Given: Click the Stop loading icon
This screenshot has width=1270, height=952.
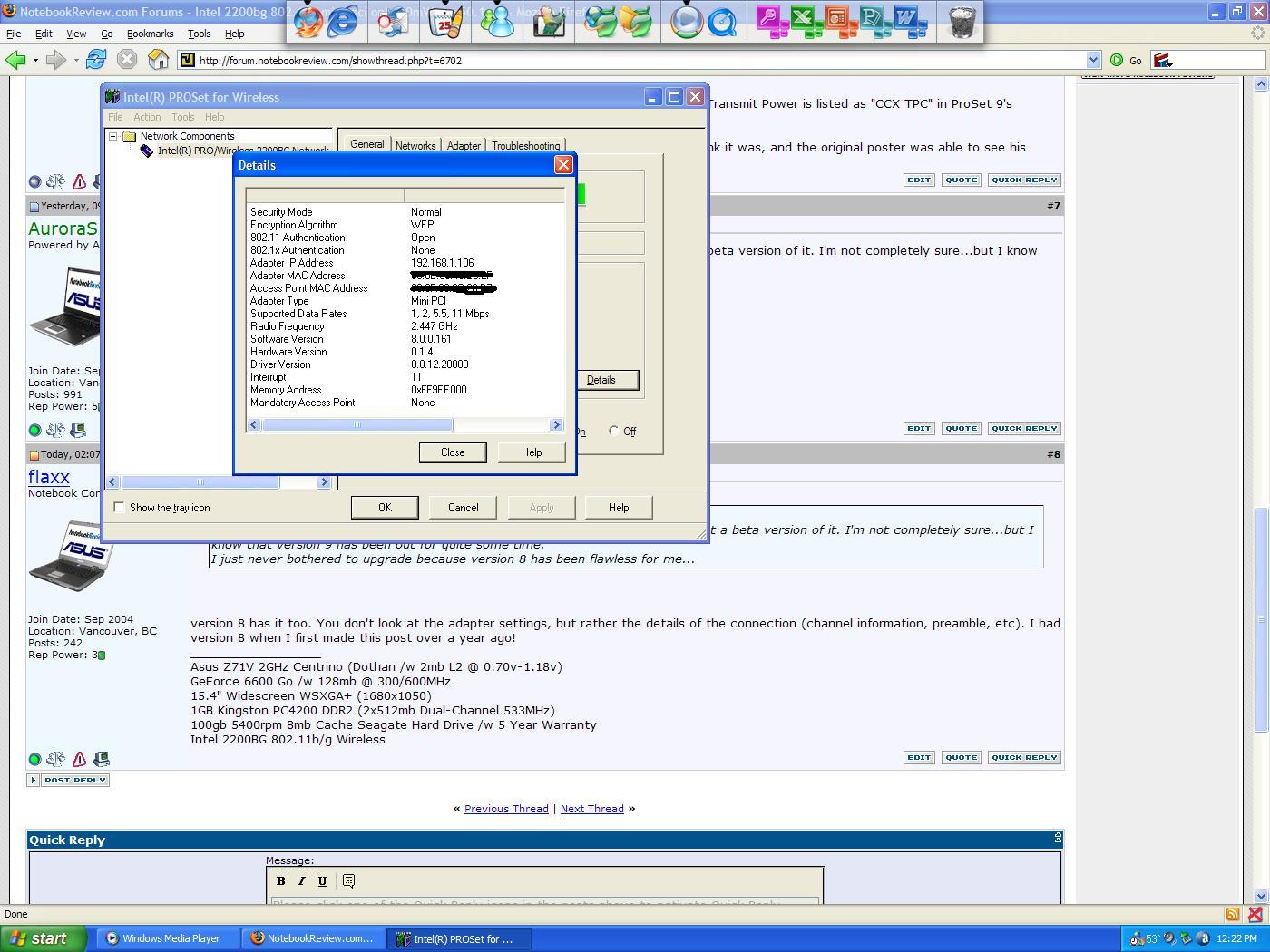Looking at the screenshot, I should (127, 60).
